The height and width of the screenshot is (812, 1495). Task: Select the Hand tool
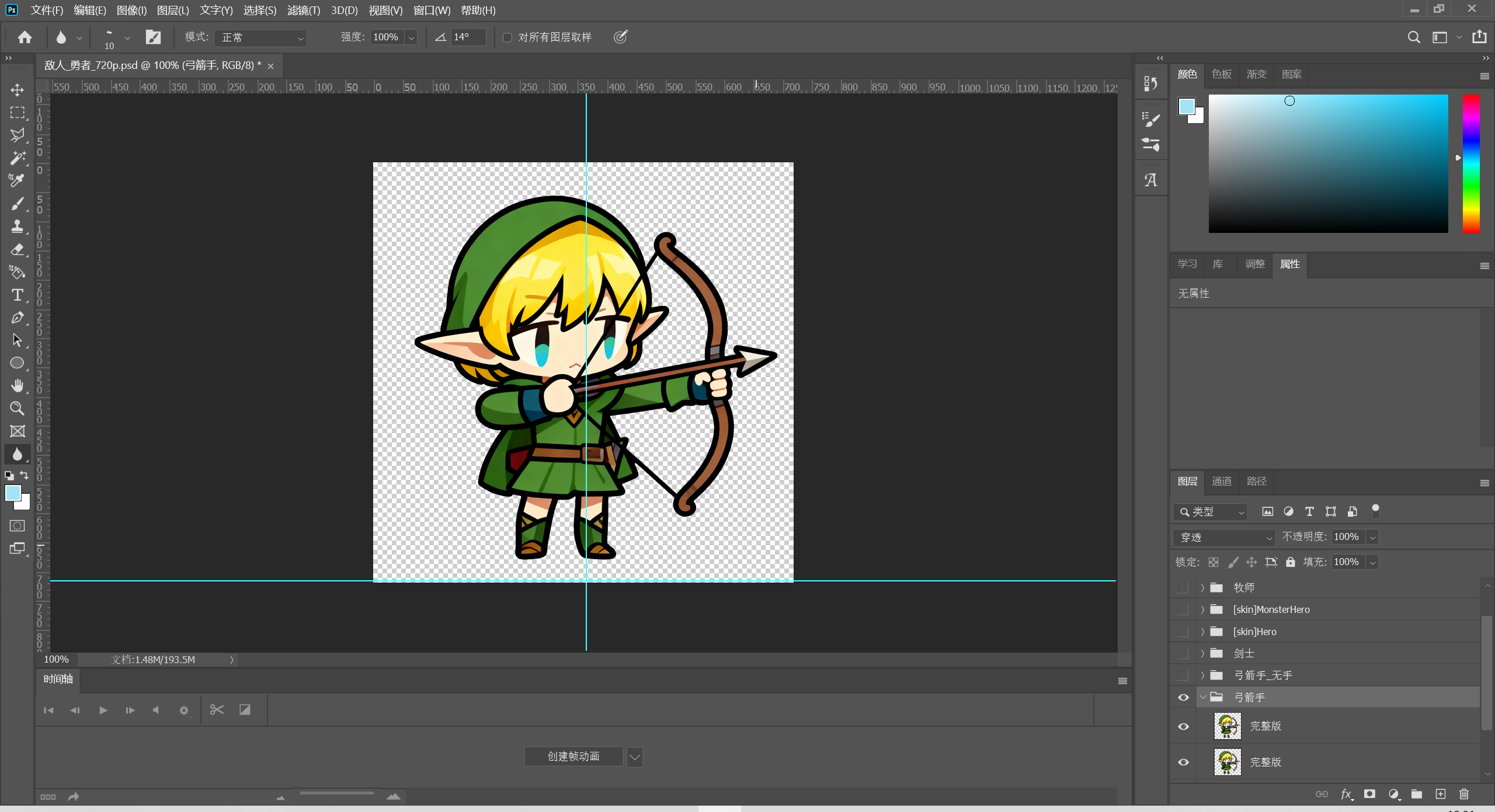17,386
